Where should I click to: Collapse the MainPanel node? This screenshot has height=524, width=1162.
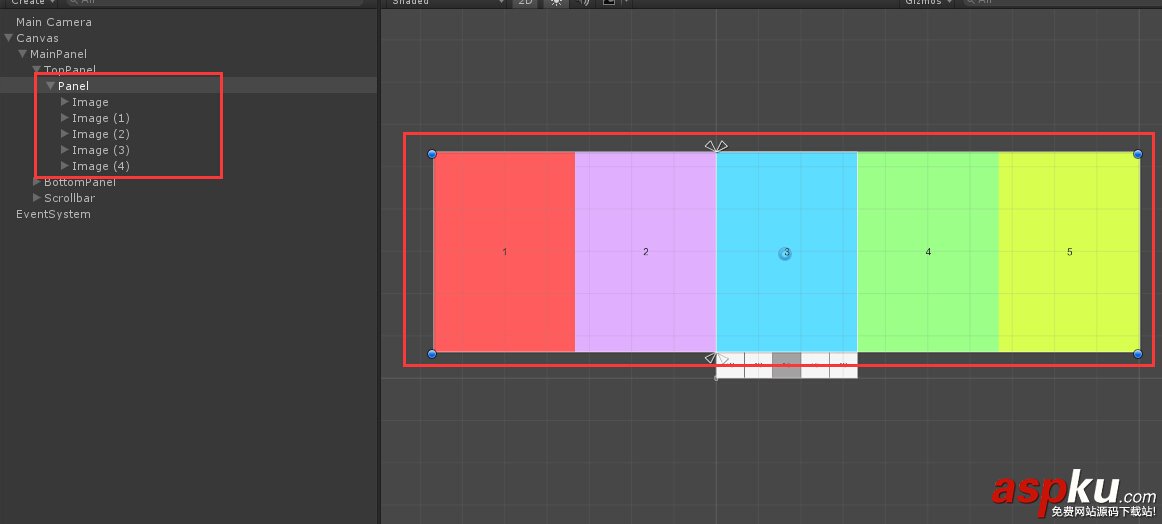click(x=23, y=54)
